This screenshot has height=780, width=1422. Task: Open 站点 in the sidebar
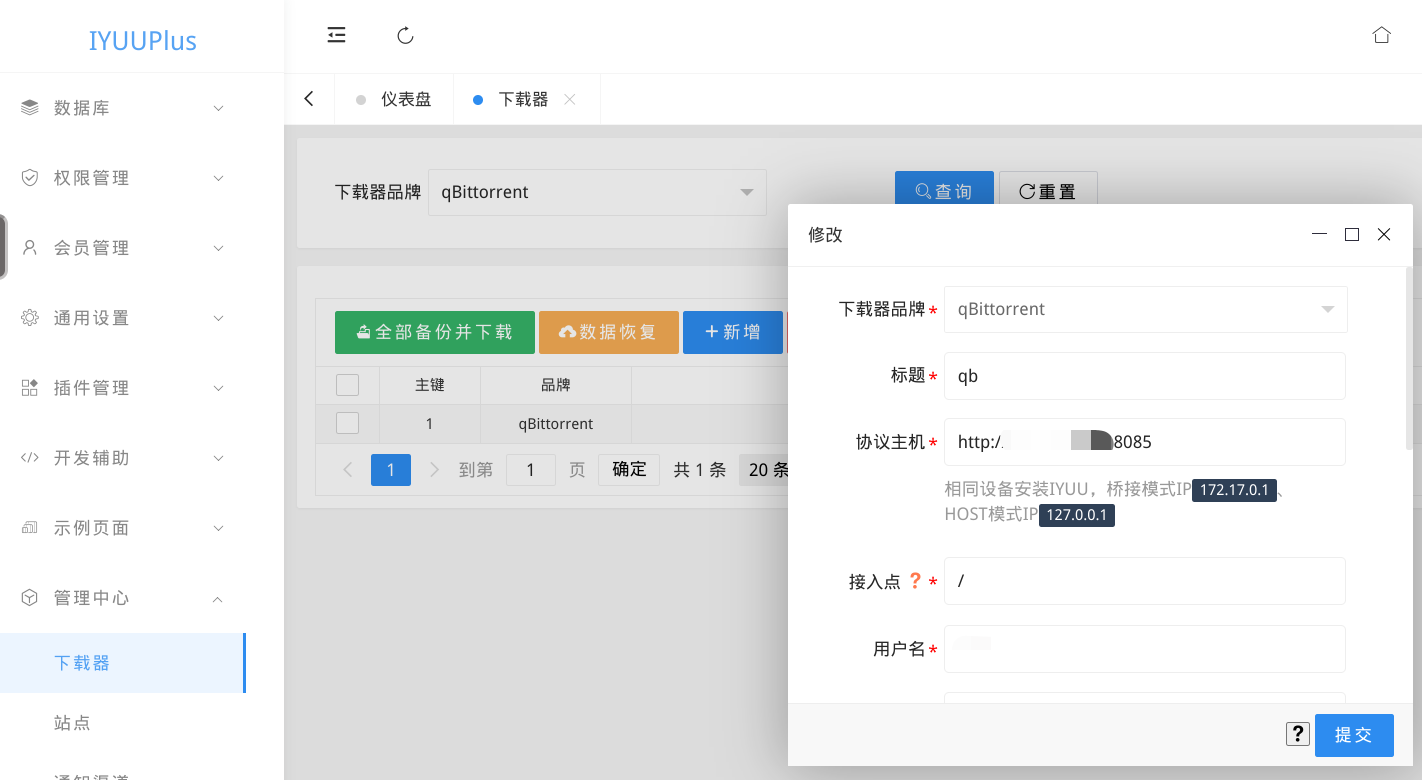(122, 723)
